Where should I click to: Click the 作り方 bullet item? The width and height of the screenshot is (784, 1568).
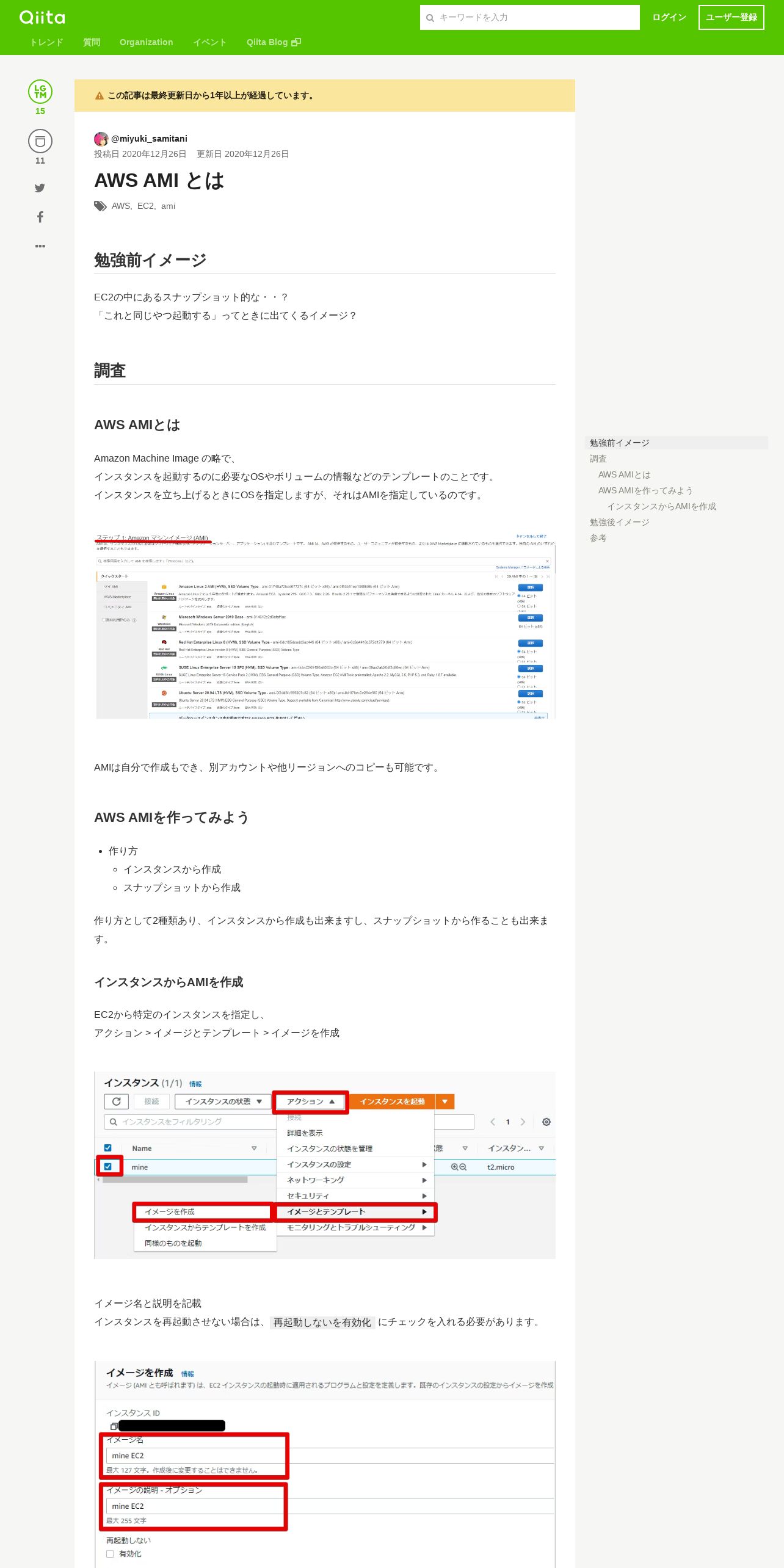point(123,851)
